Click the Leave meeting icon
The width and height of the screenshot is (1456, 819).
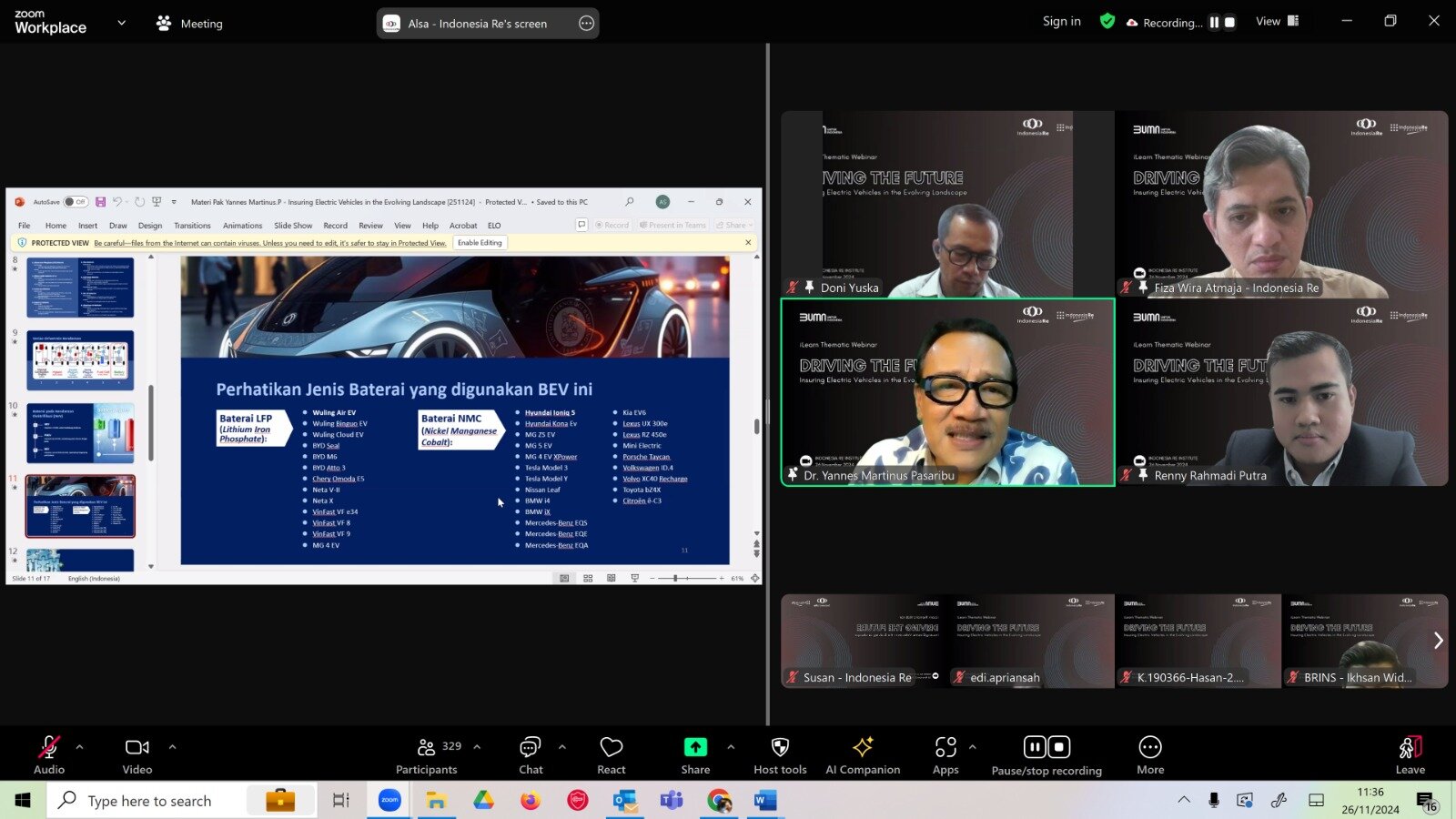(x=1410, y=747)
